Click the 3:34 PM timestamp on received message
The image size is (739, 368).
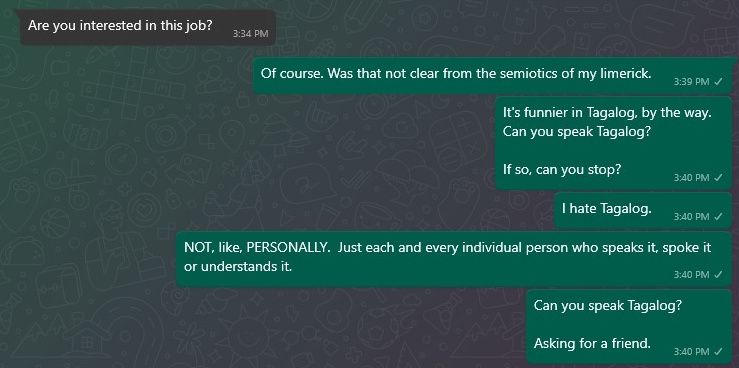[x=250, y=34]
